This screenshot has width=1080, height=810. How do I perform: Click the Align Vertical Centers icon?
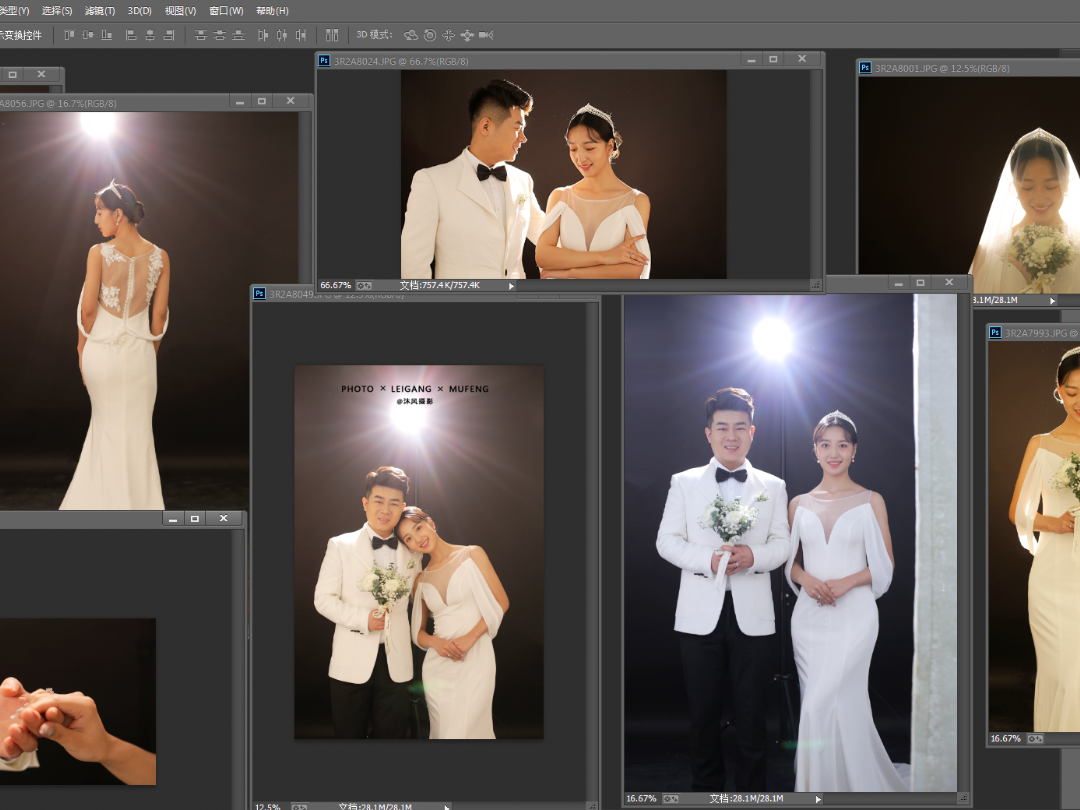87,35
